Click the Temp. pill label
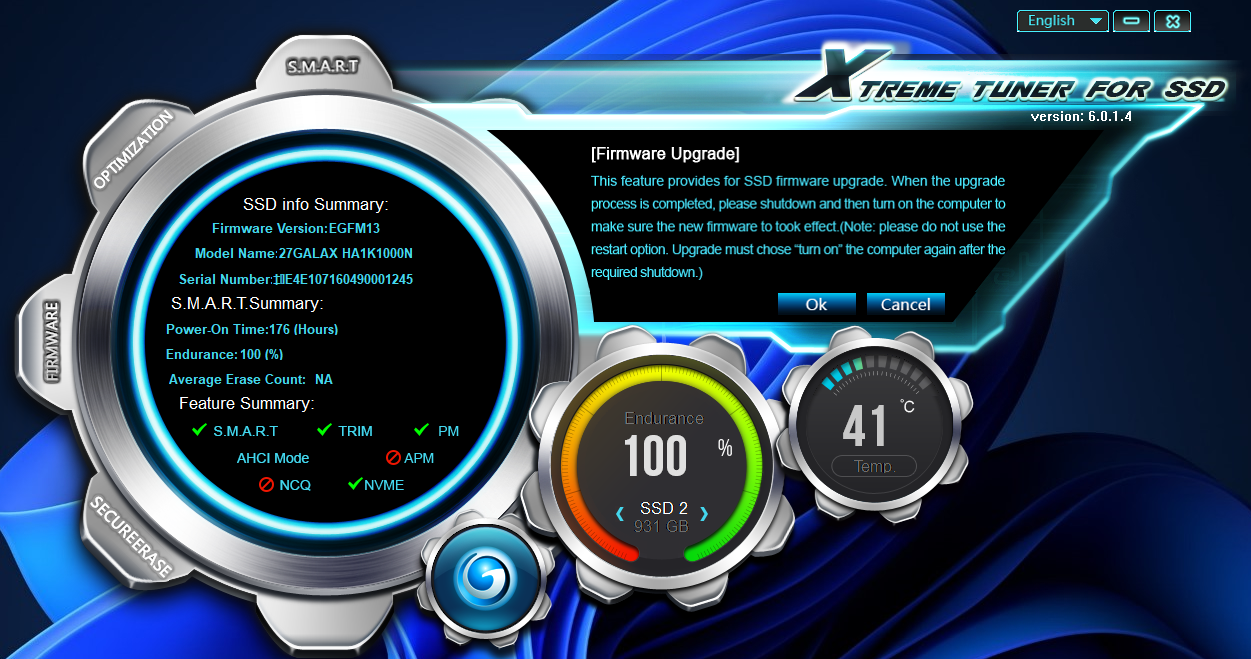 coord(874,466)
